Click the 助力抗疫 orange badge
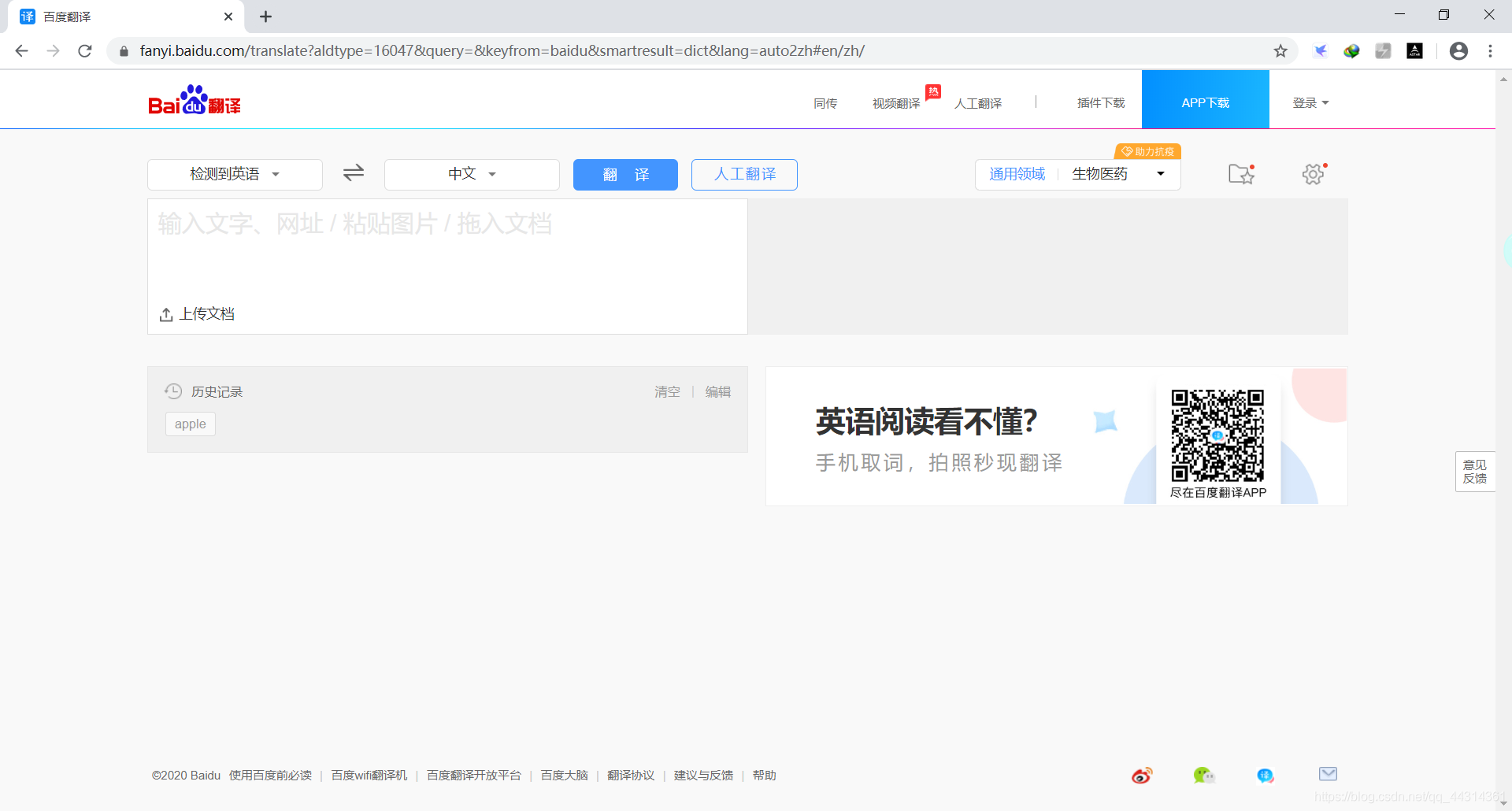1512x811 pixels. click(x=1147, y=151)
